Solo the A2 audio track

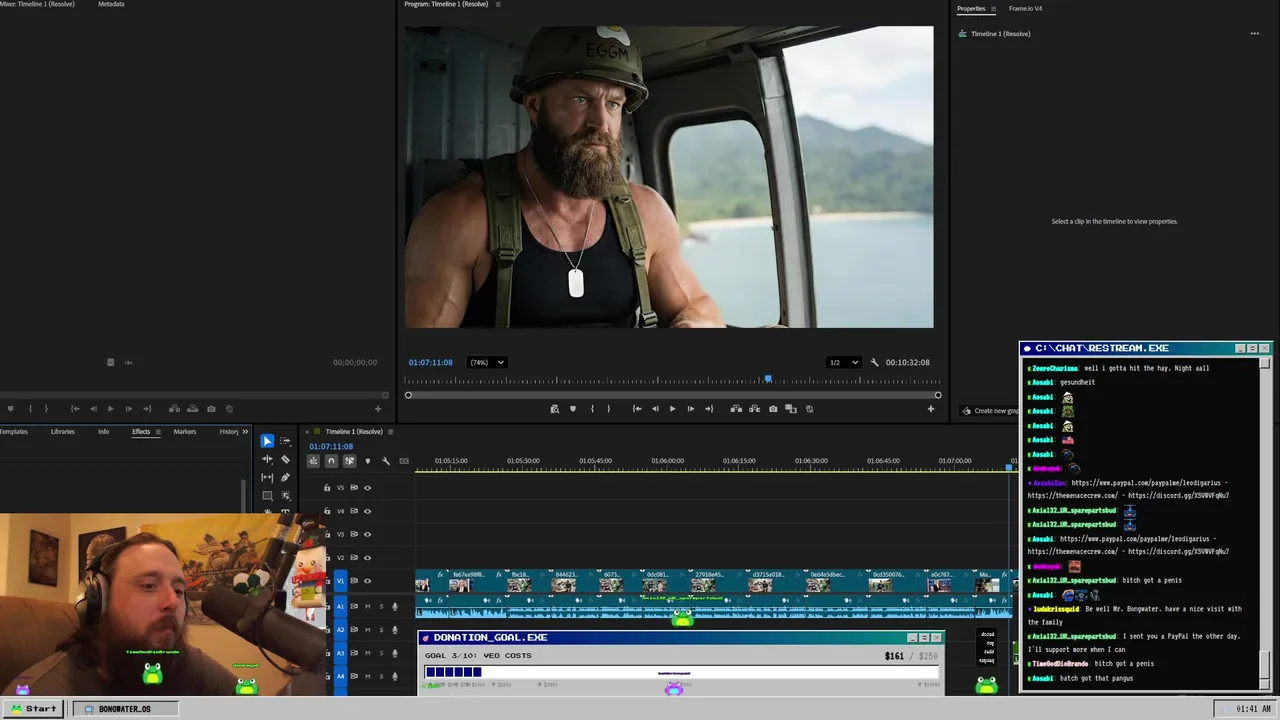381,629
